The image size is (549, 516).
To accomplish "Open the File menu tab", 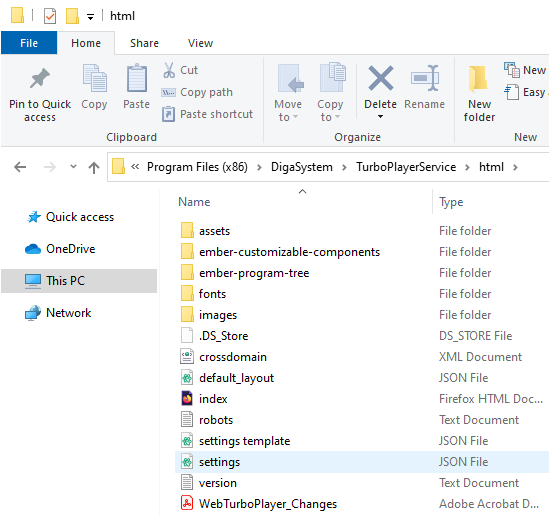I will tap(29, 43).
